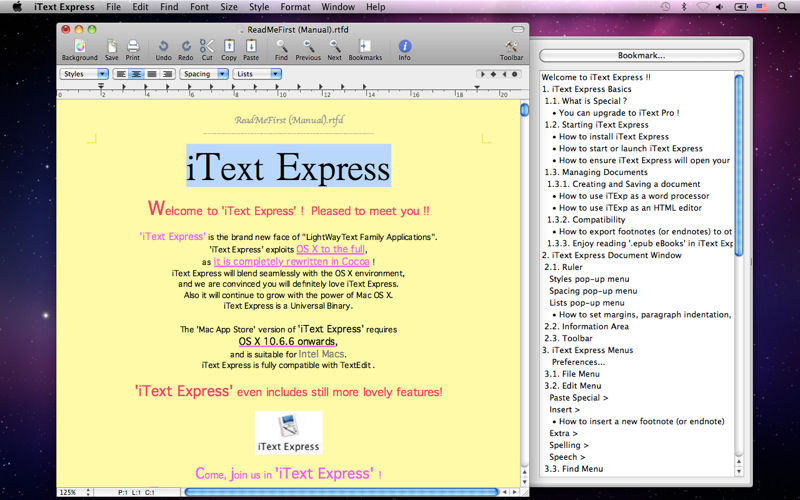Click the Redo toolbar icon
Image resolution: width=800 pixels, height=500 pixels.
coord(186,50)
